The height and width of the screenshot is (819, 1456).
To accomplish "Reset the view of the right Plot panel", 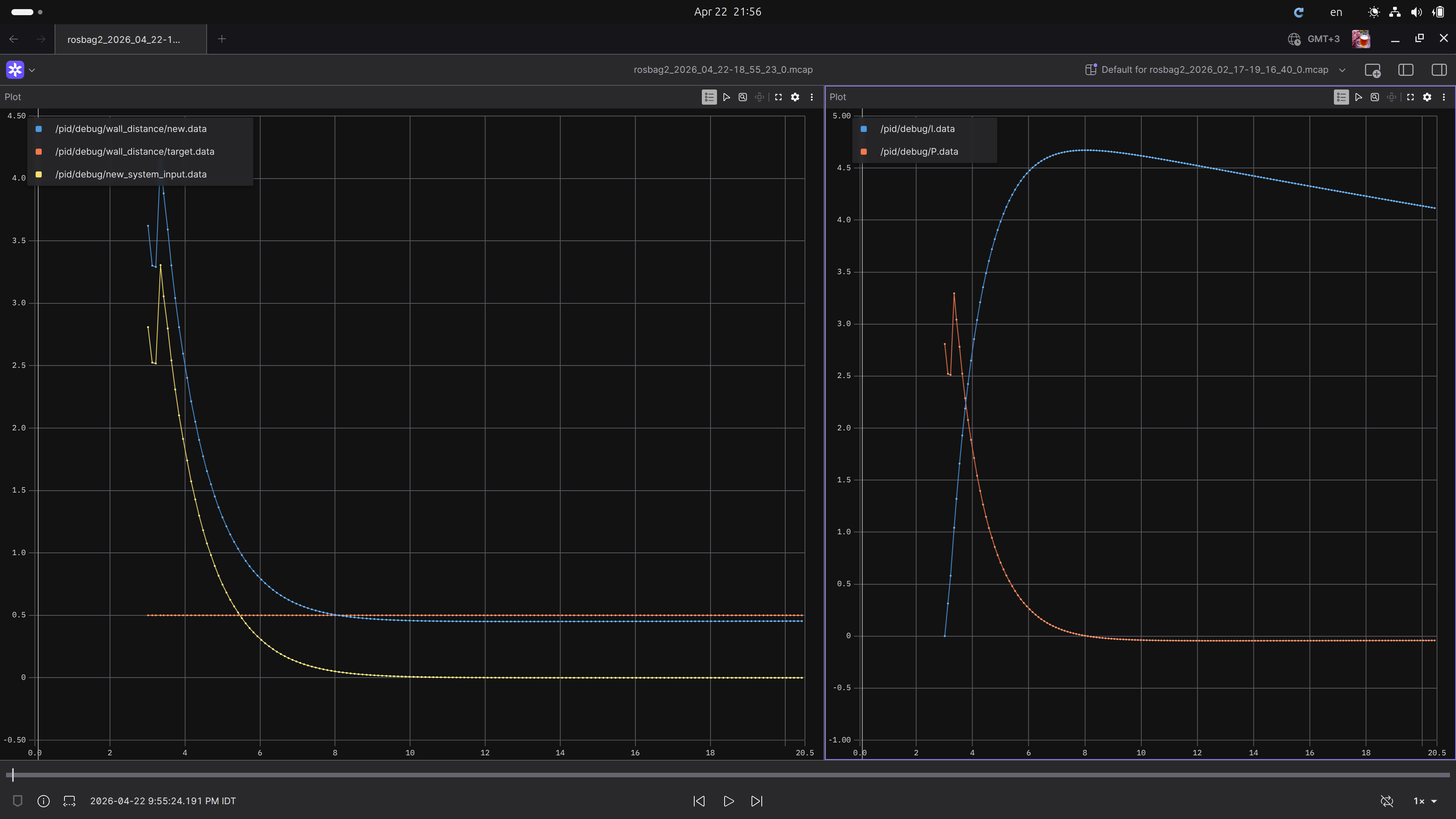I will [1392, 97].
